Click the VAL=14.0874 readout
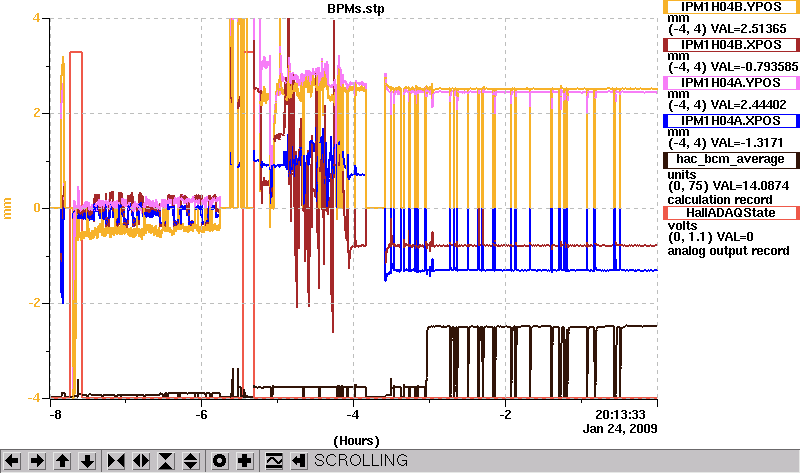This screenshot has height=473, width=800. [x=751, y=186]
